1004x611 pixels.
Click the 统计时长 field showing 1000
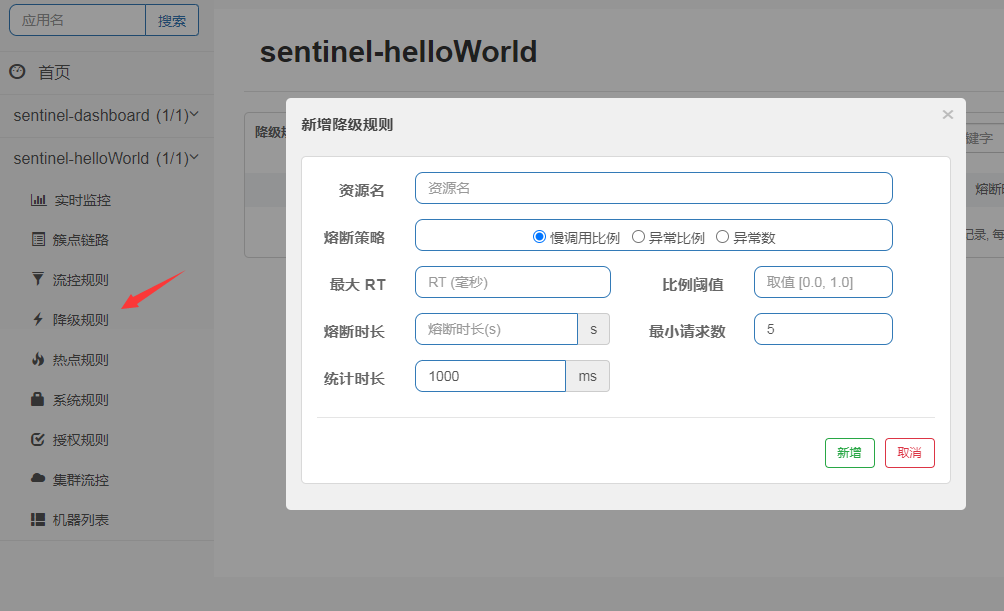pyautogui.click(x=490, y=376)
